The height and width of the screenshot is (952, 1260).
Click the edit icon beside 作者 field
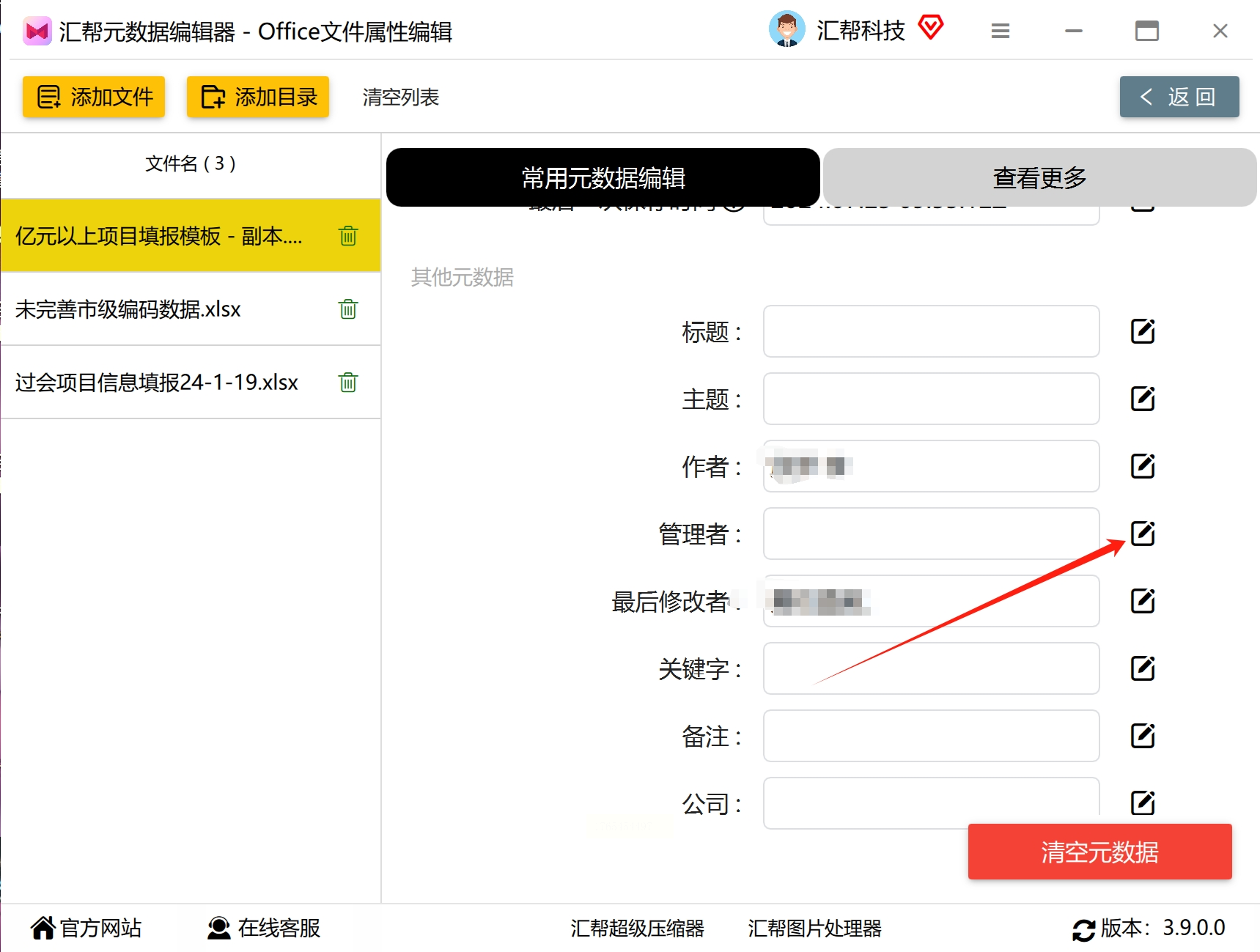(x=1143, y=466)
